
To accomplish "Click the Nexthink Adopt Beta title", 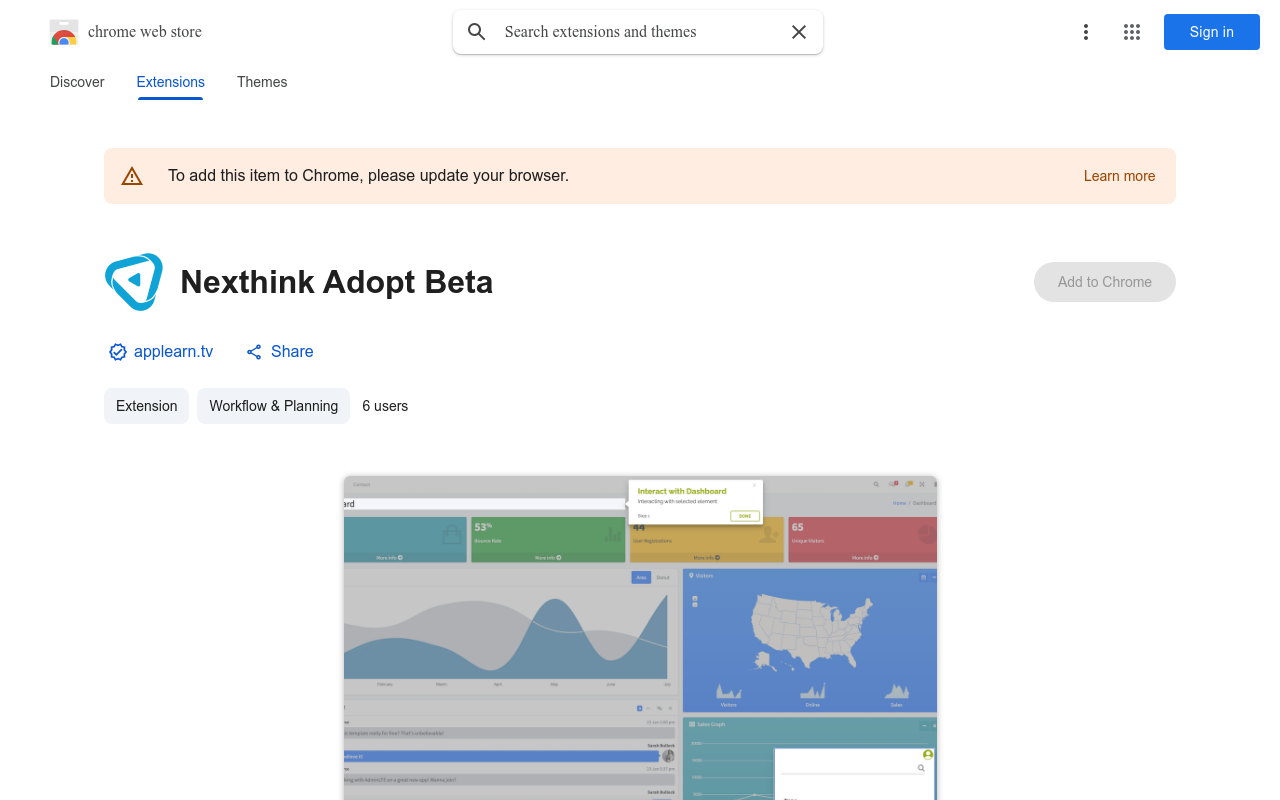I will (337, 282).
